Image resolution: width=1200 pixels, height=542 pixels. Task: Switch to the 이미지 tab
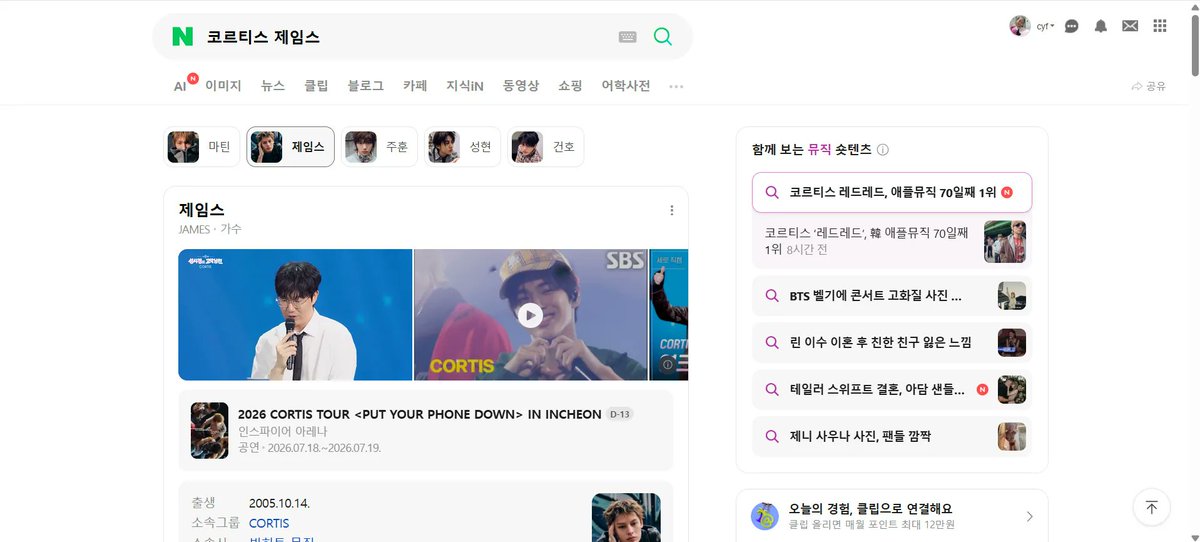point(223,86)
